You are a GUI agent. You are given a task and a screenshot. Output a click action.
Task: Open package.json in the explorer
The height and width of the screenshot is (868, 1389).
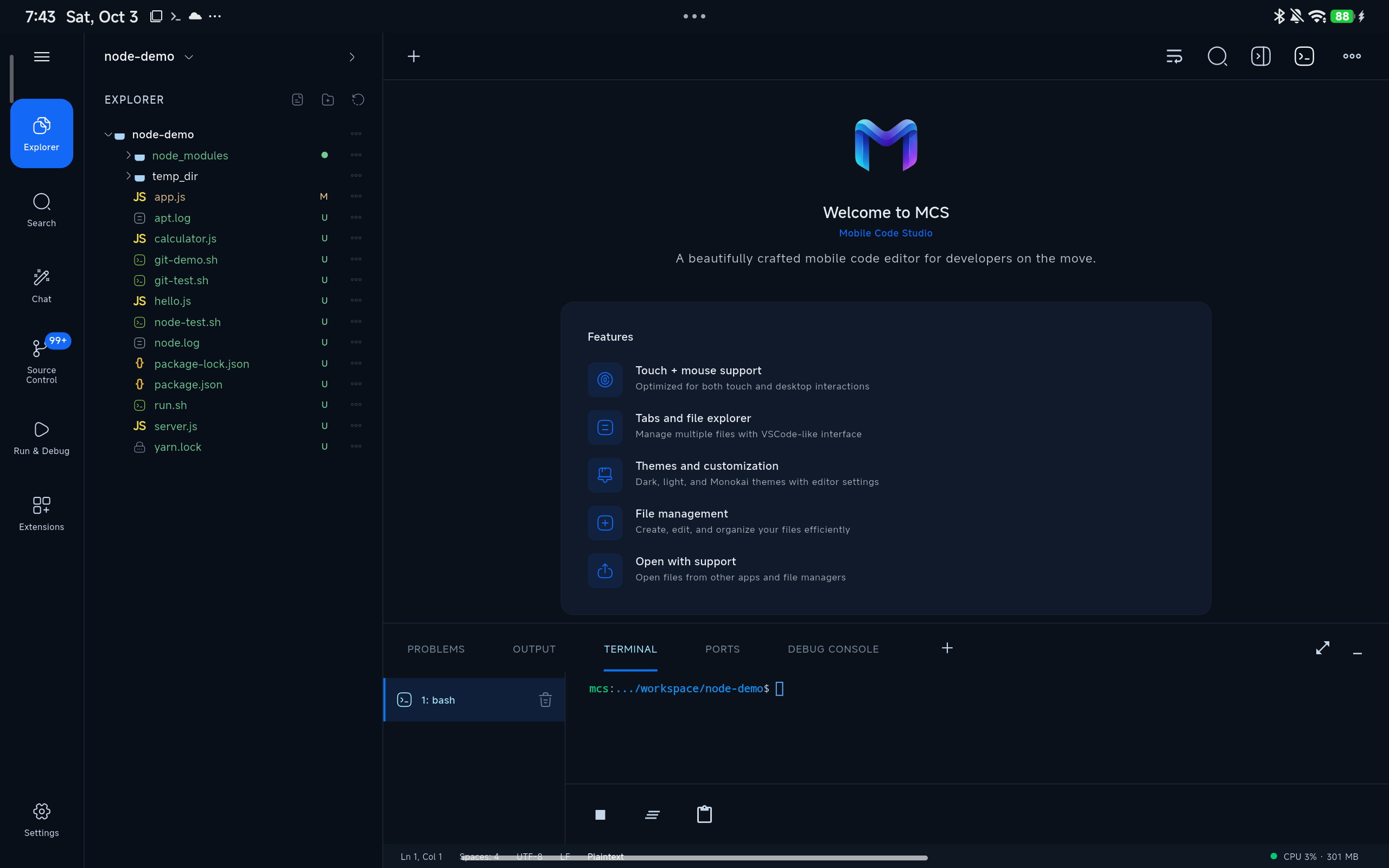[188, 384]
